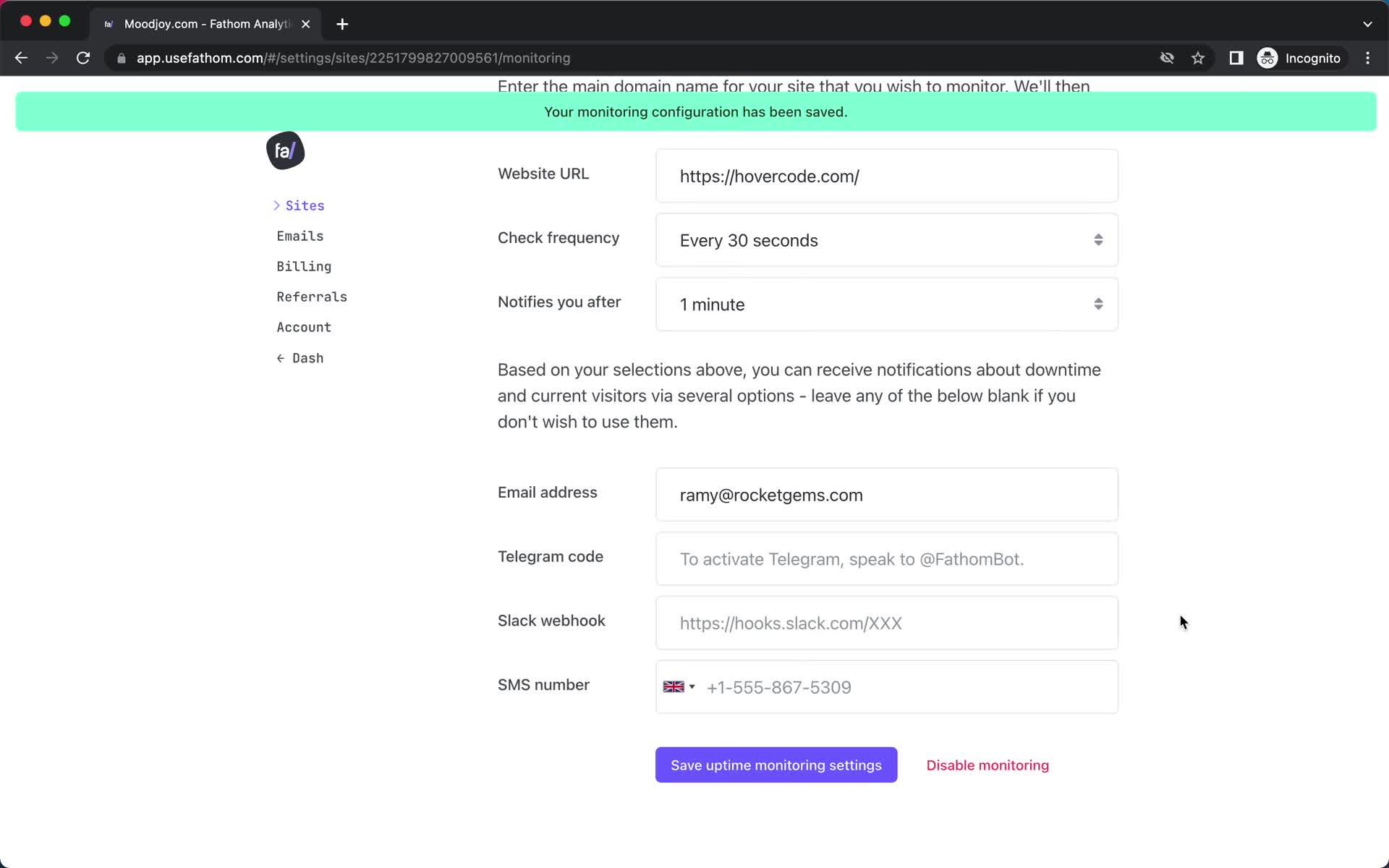The height and width of the screenshot is (868, 1389).
Task: Save uptime monitoring settings button
Action: [x=776, y=764]
